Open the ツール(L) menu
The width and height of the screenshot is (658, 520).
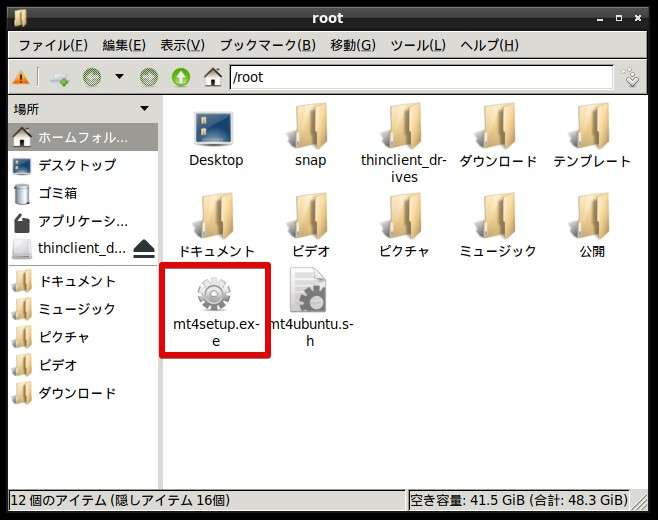click(418, 45)
